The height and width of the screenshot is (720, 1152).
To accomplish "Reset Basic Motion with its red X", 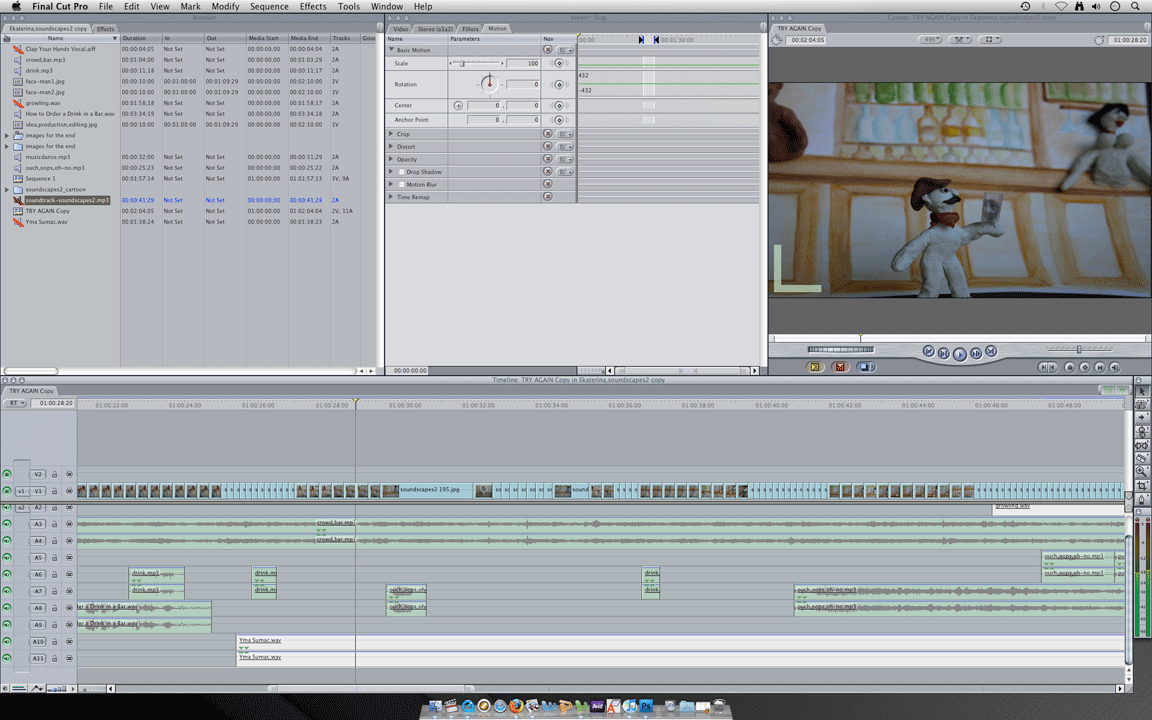I will 547,49.
